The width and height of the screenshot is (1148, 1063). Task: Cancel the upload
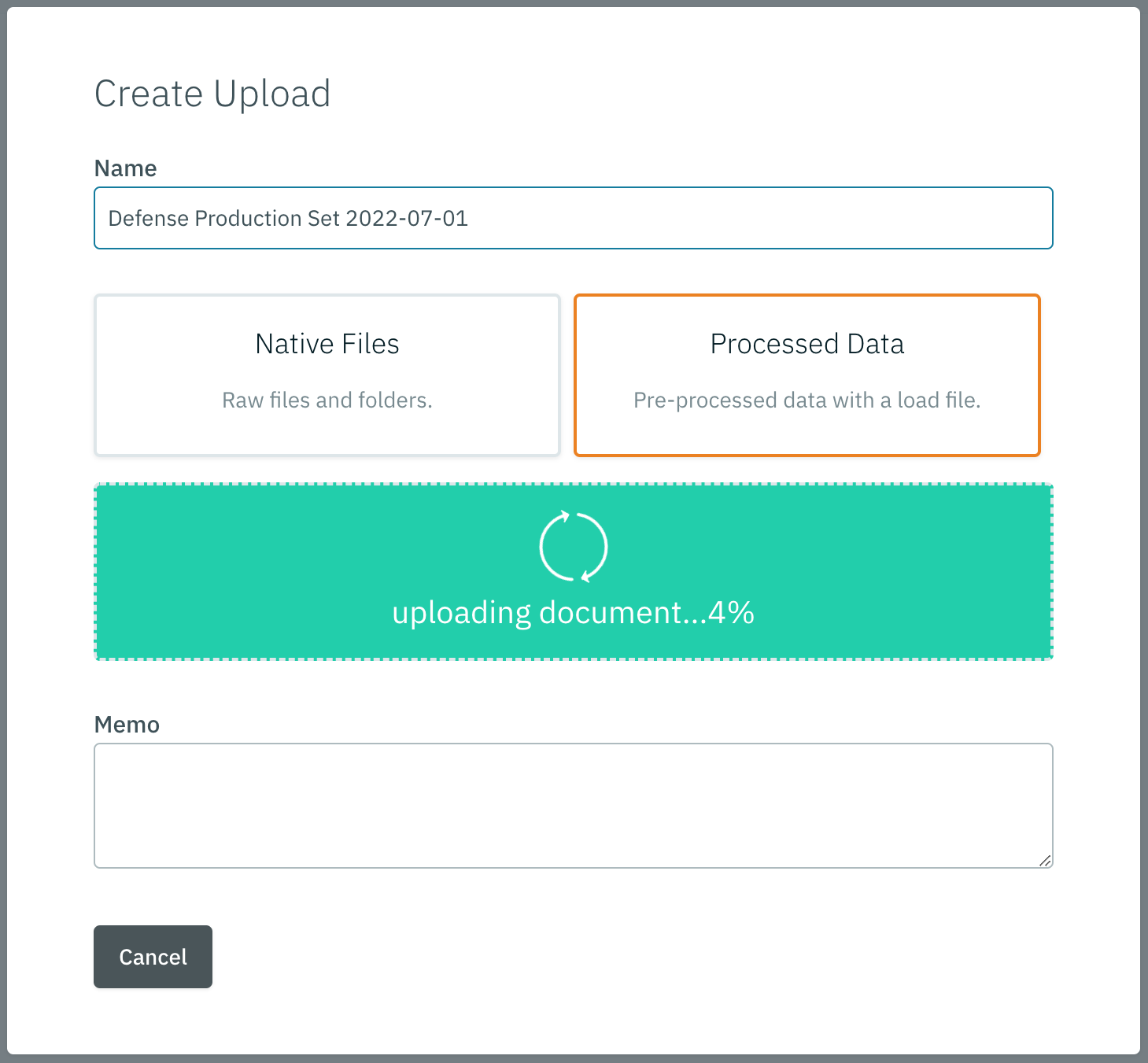153,957
